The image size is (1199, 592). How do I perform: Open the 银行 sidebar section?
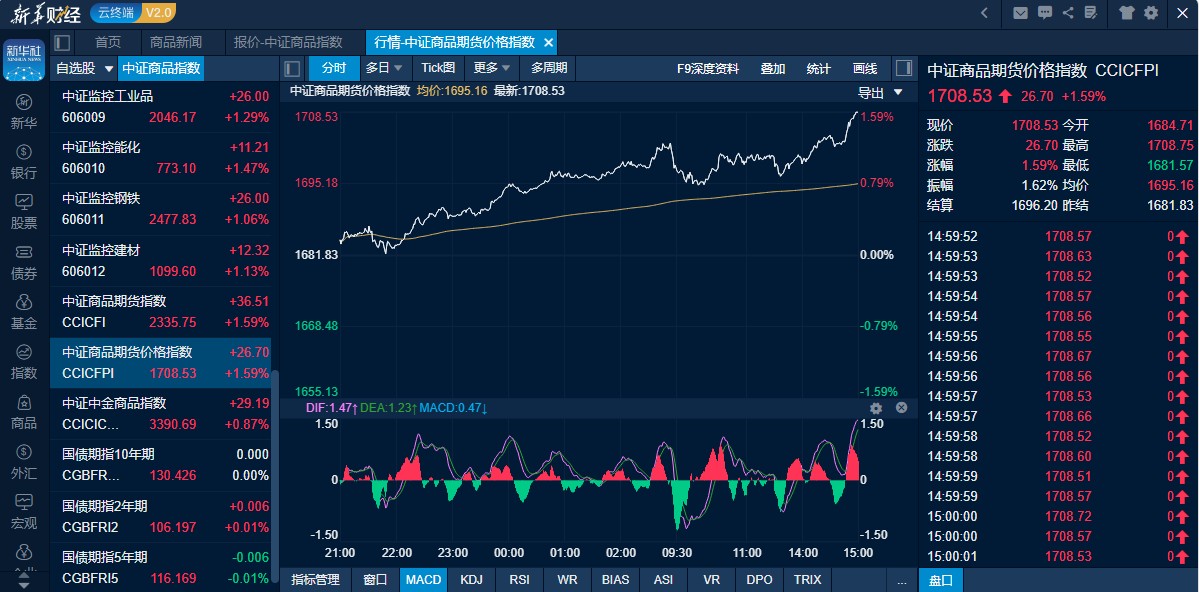point(24,161)
